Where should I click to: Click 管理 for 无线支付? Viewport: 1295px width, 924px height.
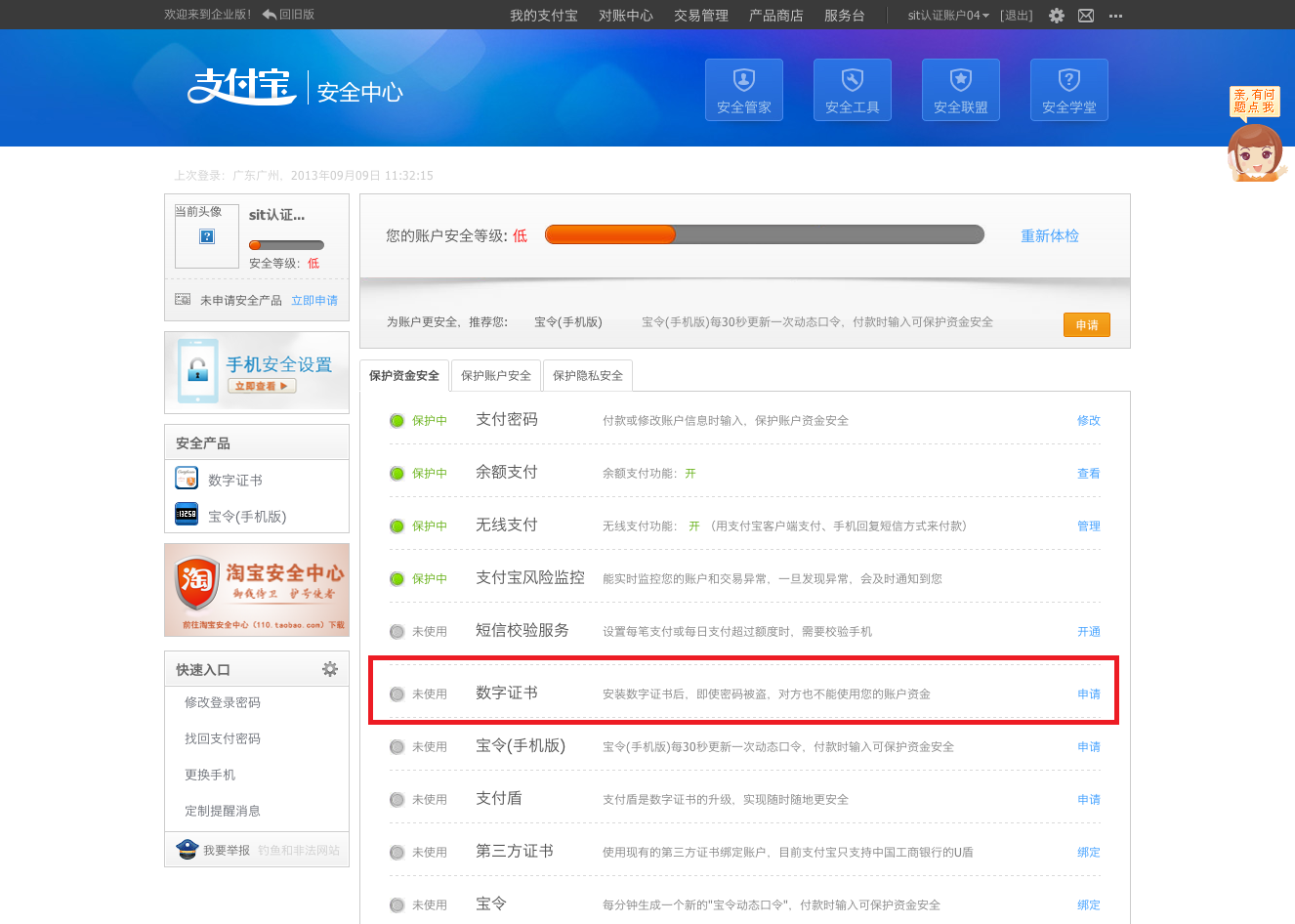(x=1089, y=526)
